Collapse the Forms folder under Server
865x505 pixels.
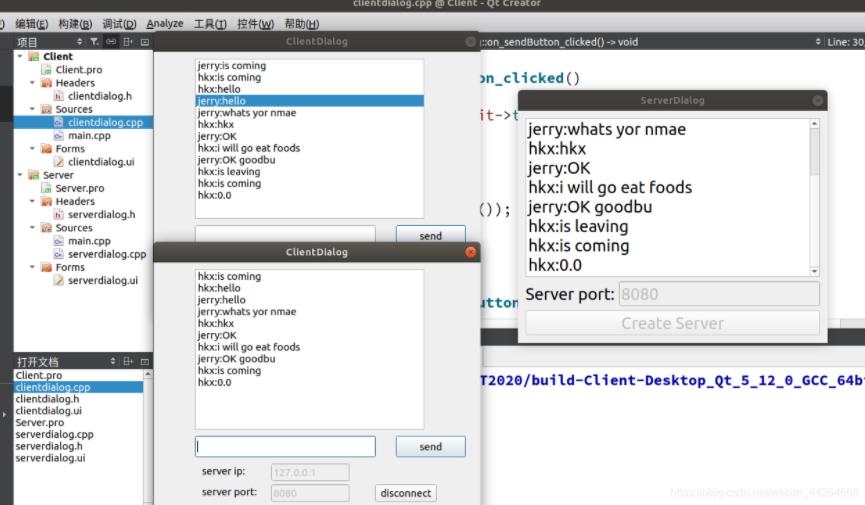click(32, 267)
